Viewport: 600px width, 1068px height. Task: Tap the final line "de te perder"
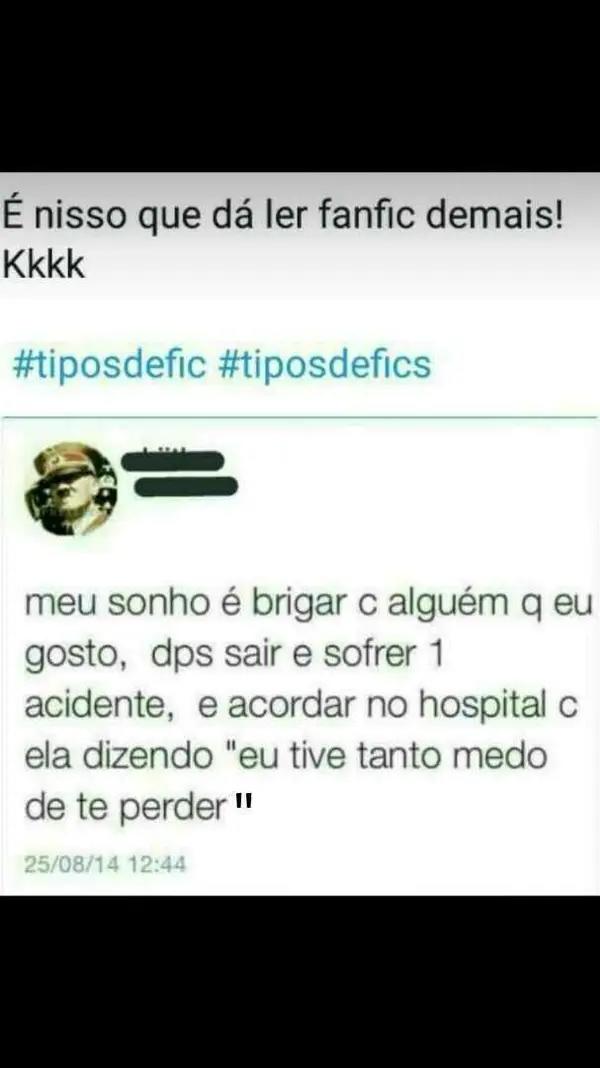pyautogui.click(x=125, y=808)
